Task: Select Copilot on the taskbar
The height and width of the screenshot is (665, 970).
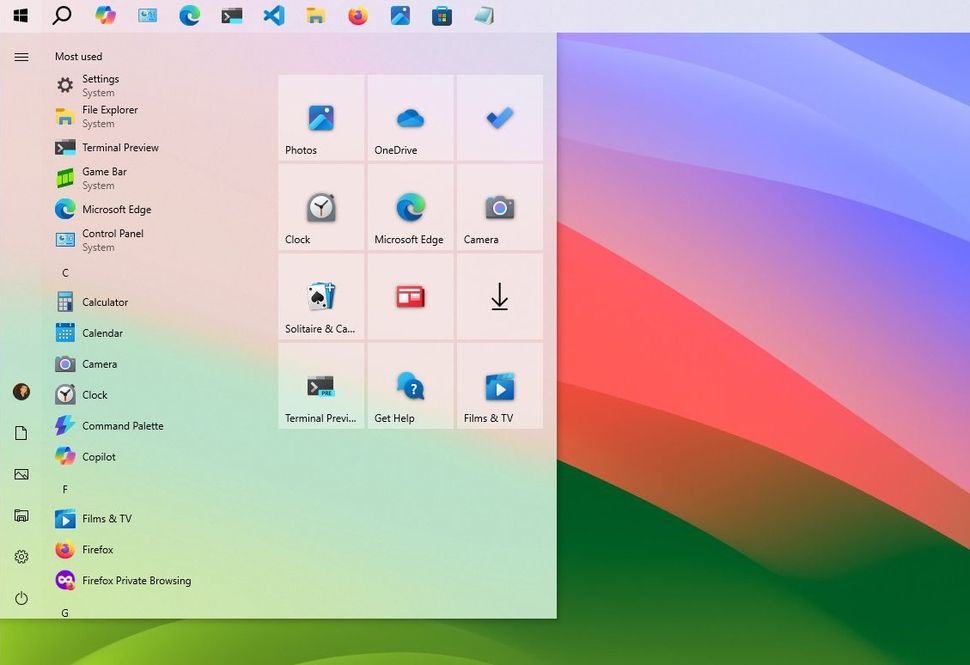Action: (105, 15)
